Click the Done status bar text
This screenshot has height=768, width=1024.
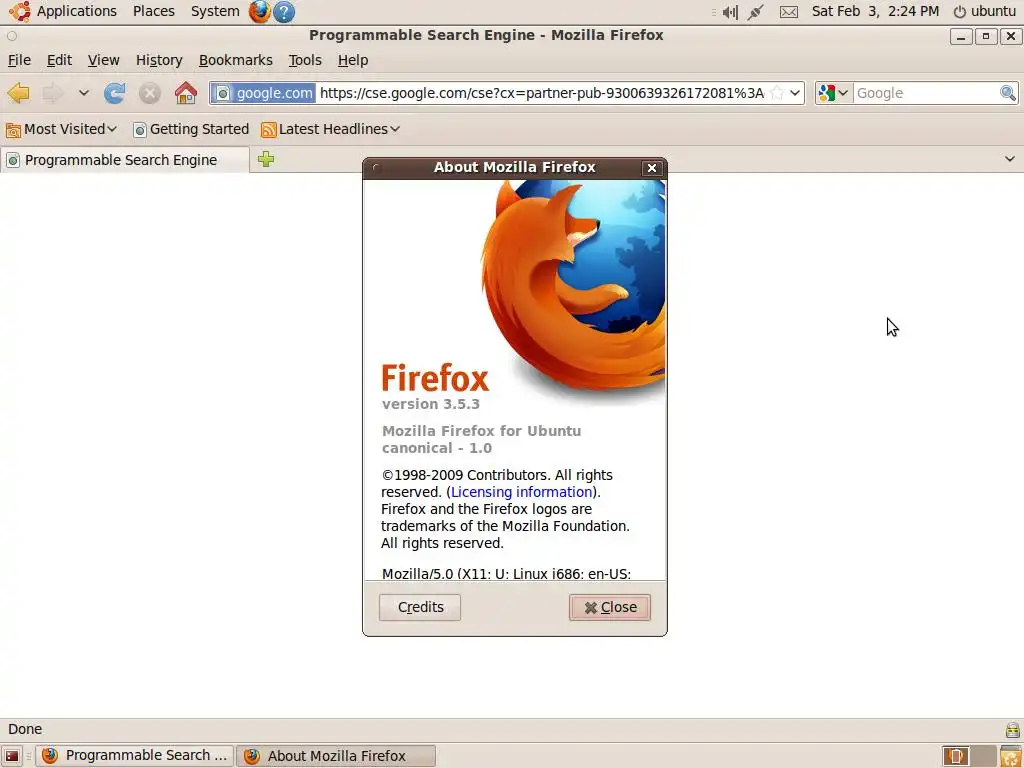(x=25, y=729)
